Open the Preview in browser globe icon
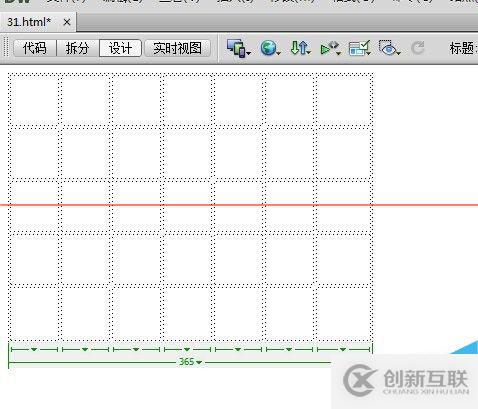This screenshot has width=478, height=409. (x=270, y=48)
